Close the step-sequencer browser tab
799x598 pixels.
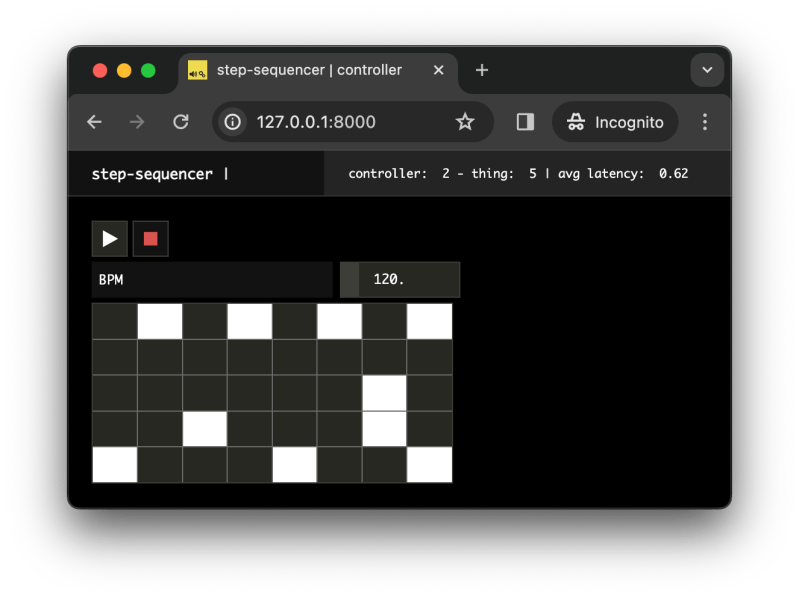tap(438, 70)
